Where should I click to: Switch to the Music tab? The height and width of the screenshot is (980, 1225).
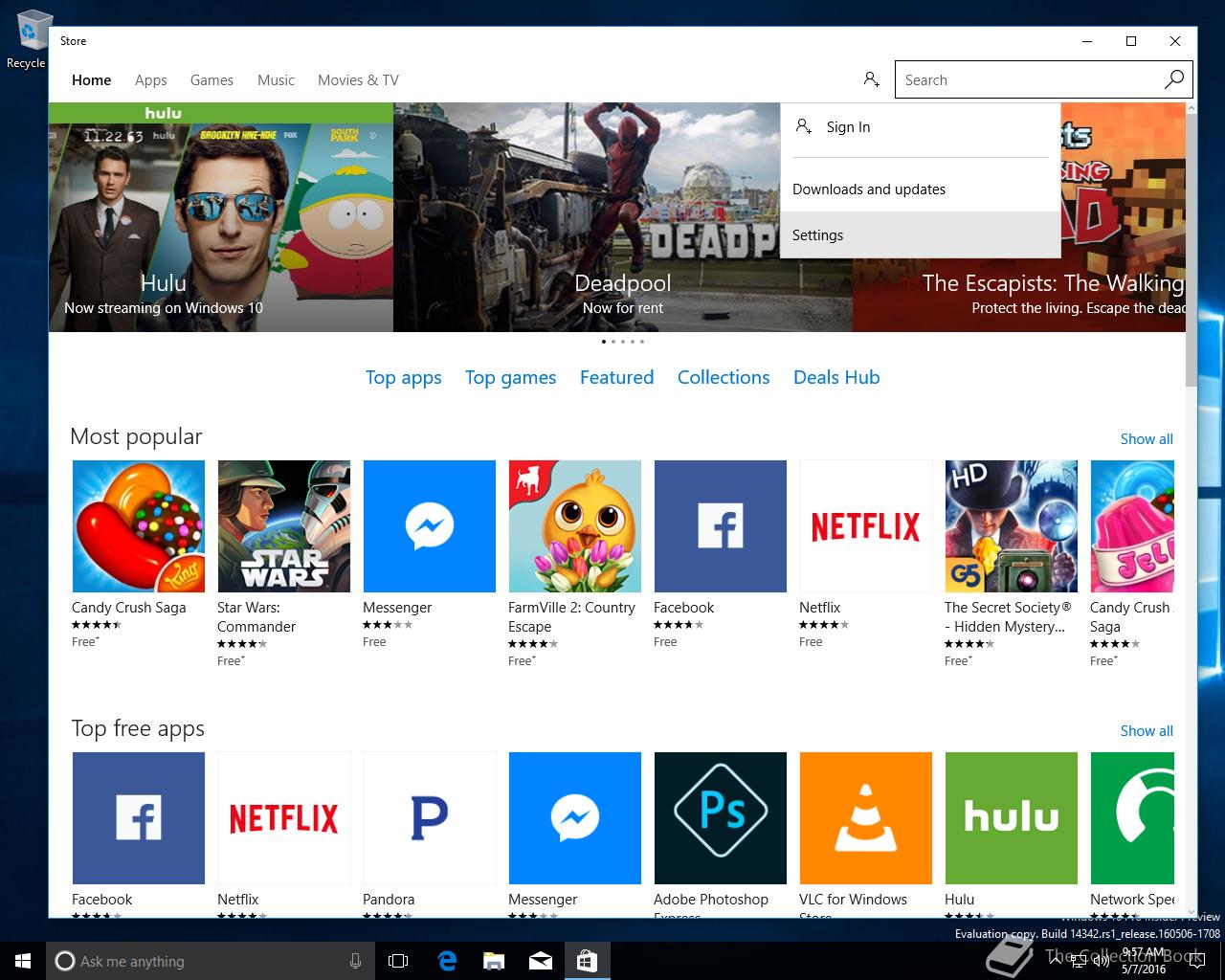pyautogui.click(x=276, y=80)
